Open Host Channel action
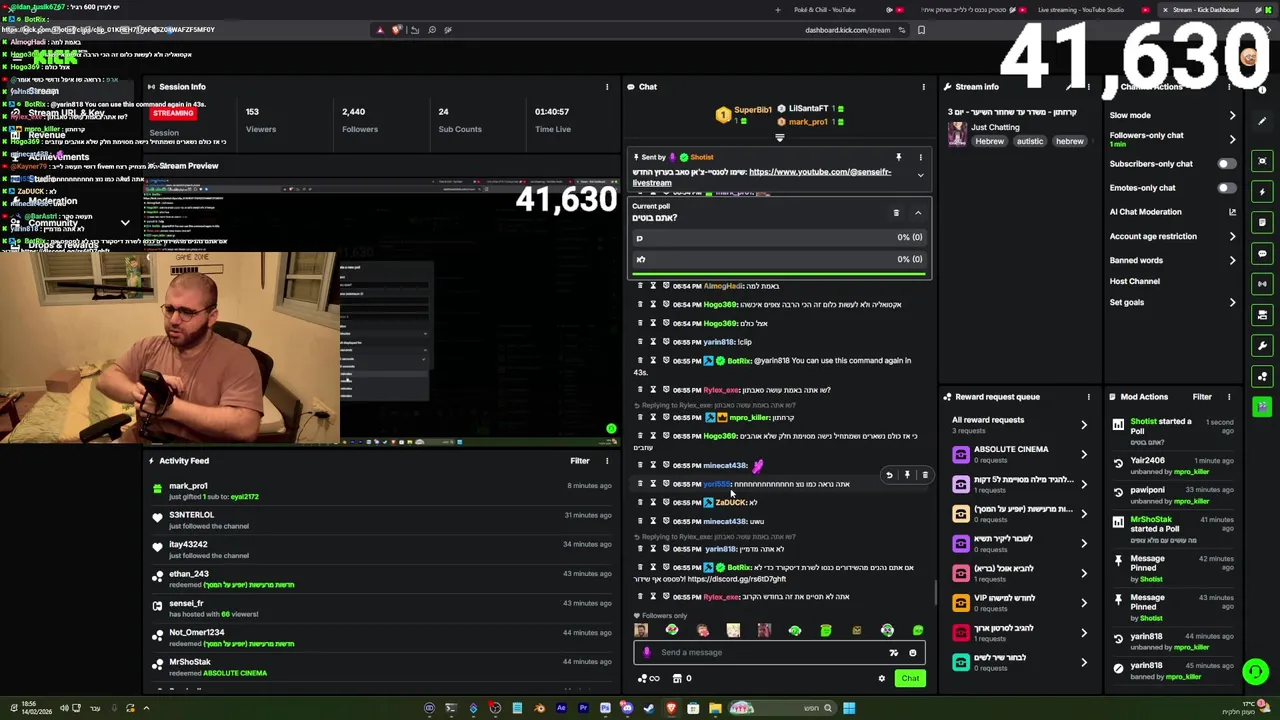 click(x=1134, y=281)
